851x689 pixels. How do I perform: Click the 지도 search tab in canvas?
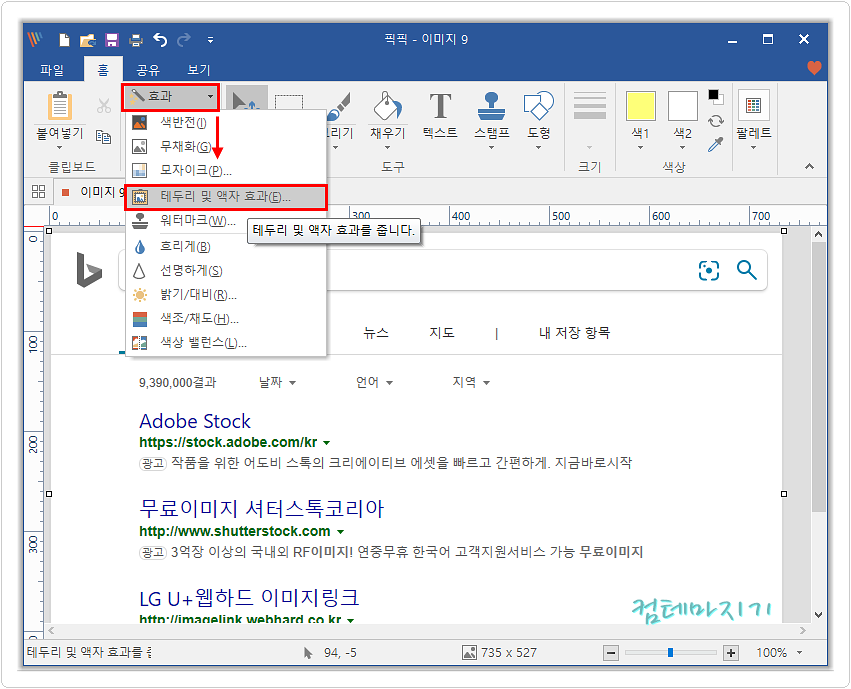tap(442, 333)
